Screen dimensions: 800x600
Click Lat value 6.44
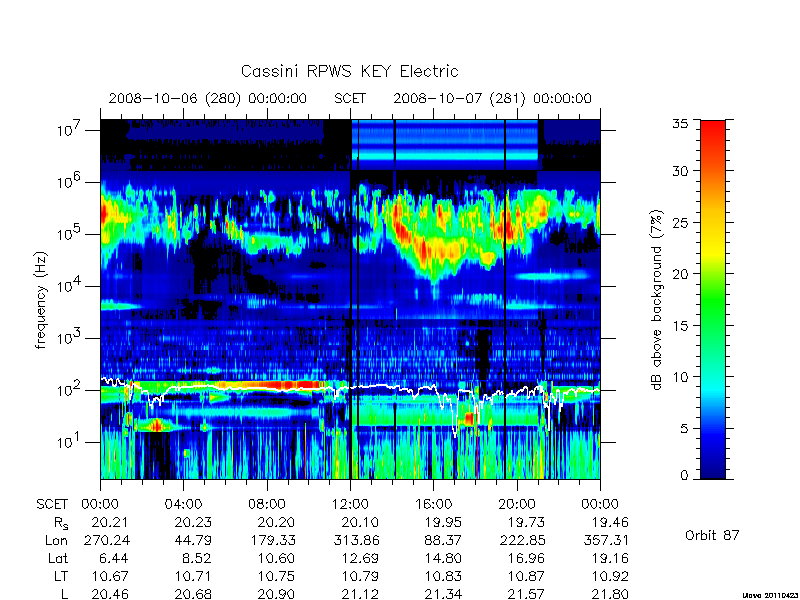[114, 558]
